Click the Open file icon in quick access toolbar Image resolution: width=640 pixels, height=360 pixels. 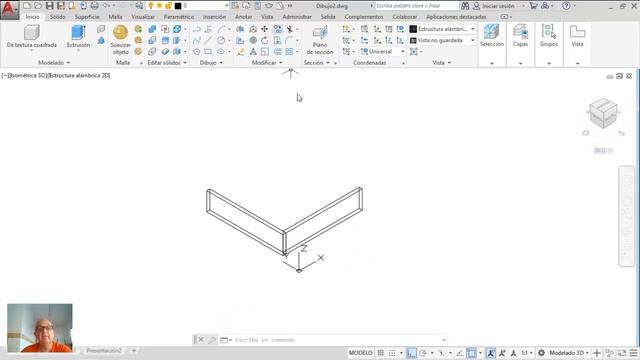(x=38, y=6)
